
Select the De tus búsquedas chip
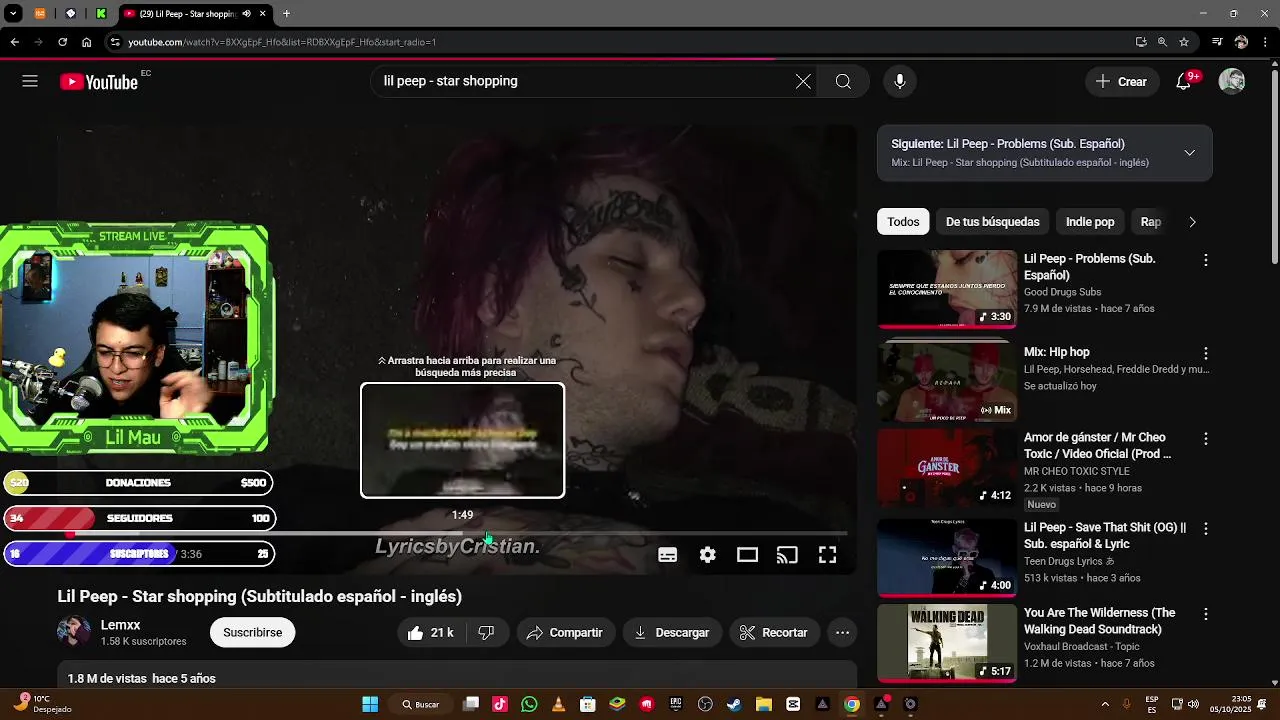coord(992,222)
